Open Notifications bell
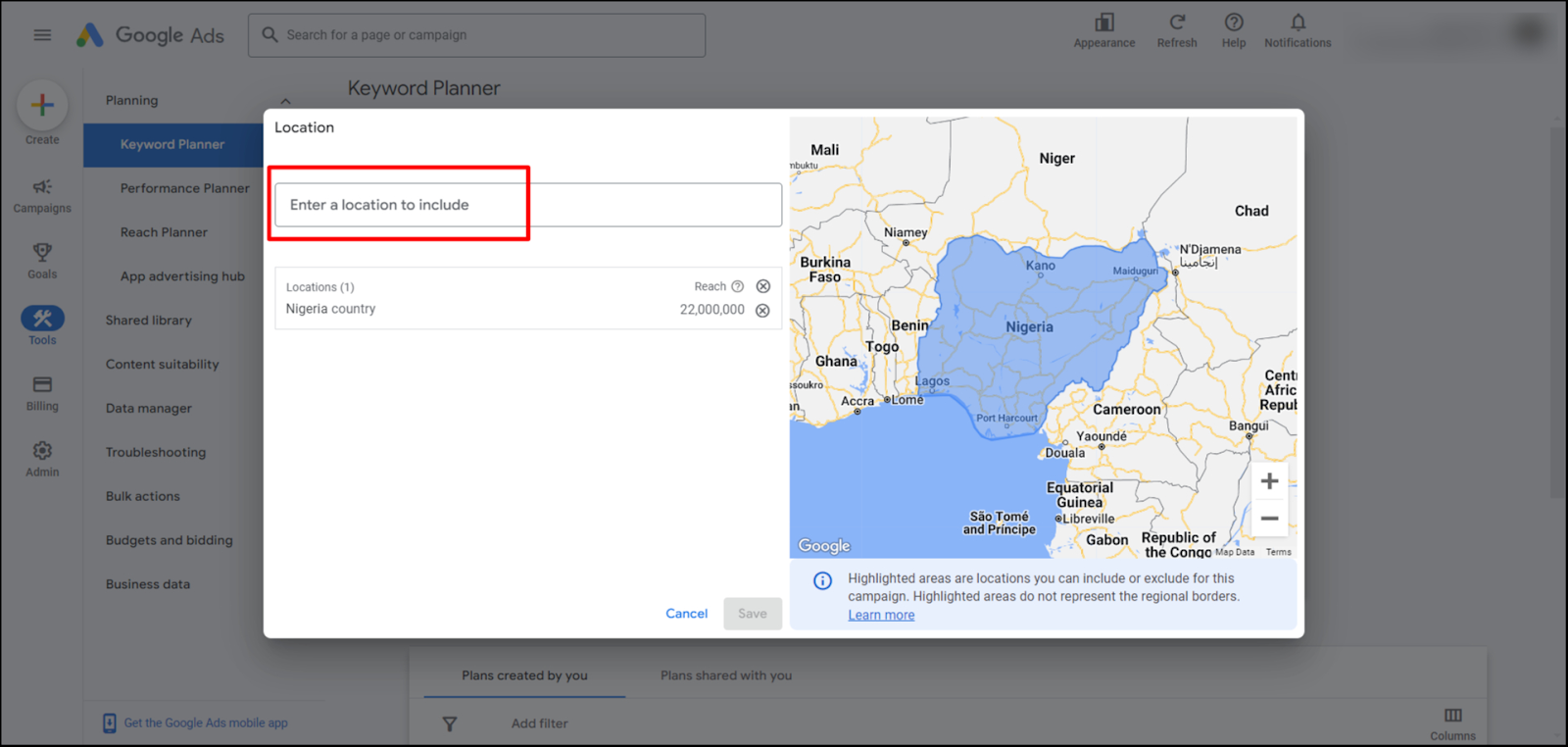Screen dimensions: 1568x747 coord(1298,23)
